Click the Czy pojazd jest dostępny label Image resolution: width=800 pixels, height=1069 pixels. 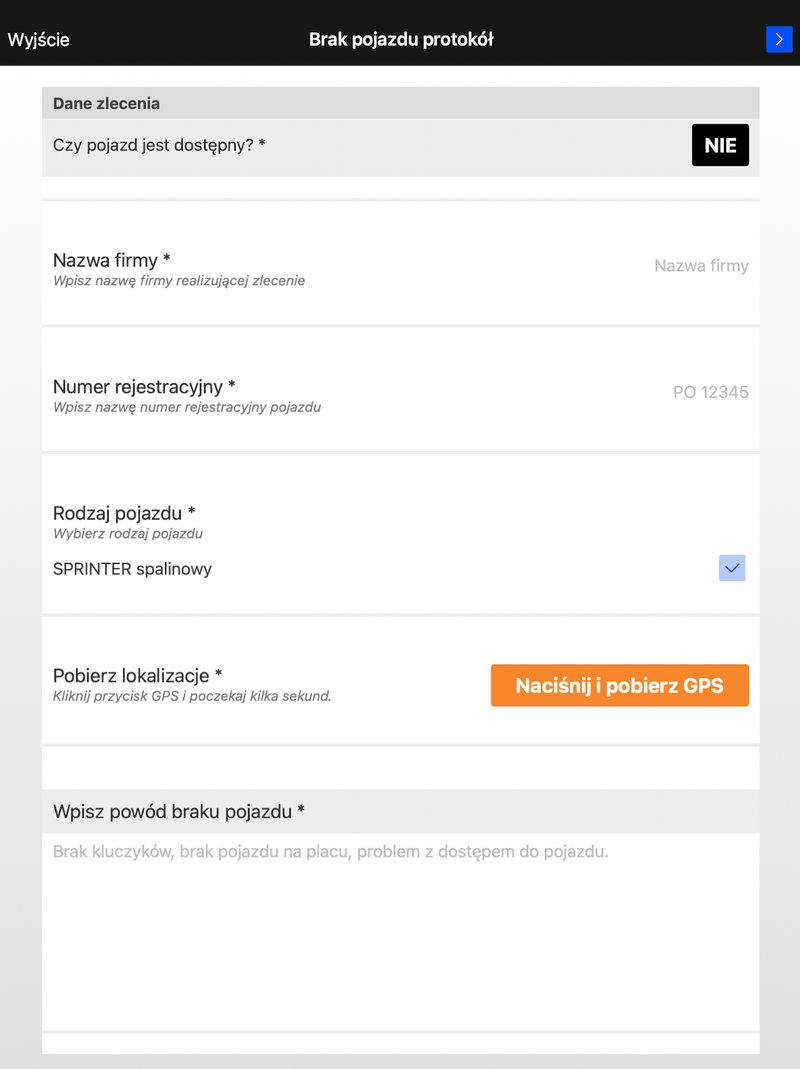159,146
